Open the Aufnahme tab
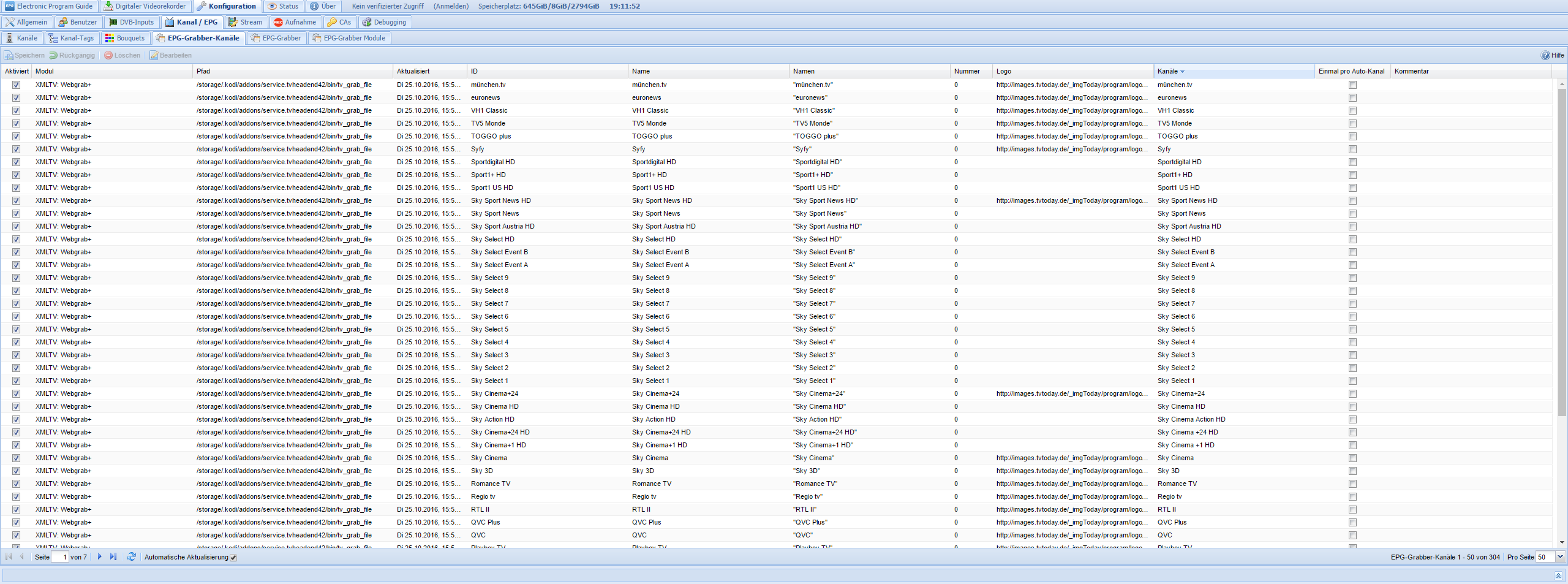Screen dimensions: 1568x584 coord(295,22)
